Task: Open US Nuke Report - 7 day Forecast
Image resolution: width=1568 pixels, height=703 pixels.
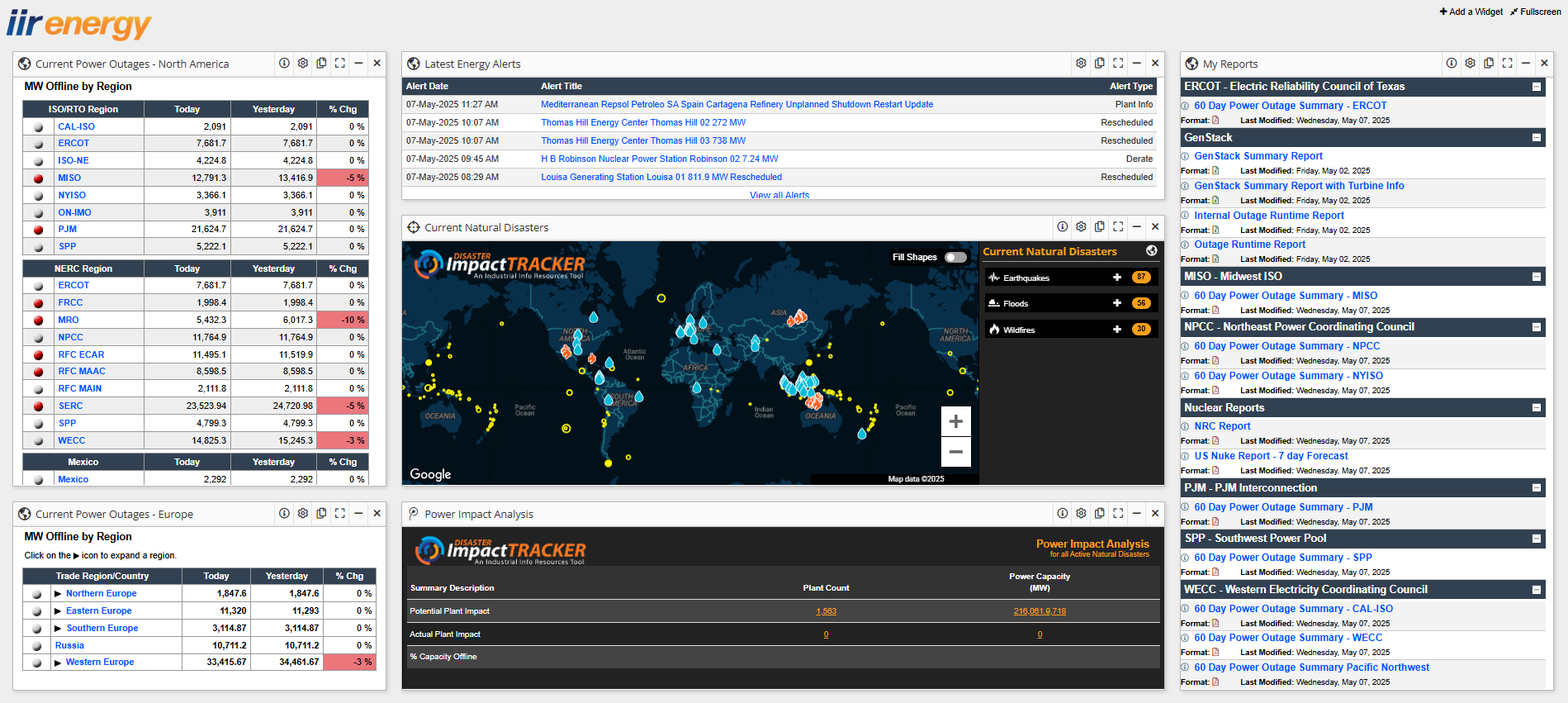Action: pos(1271,456)
